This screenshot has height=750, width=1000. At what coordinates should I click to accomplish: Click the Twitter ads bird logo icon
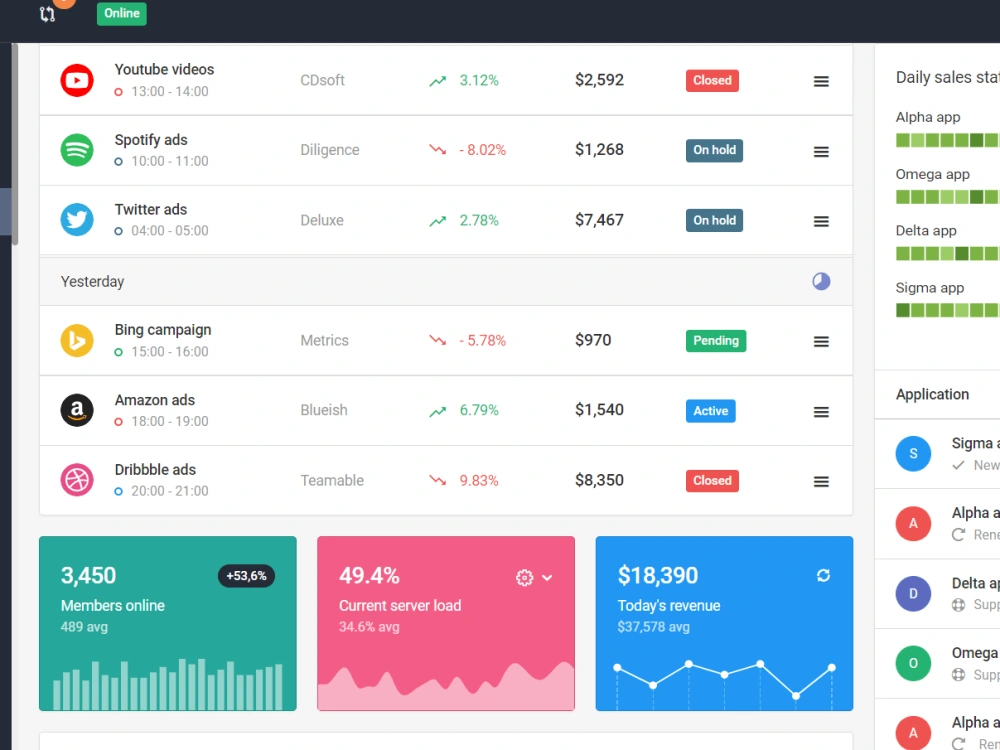tap(77, 219)
